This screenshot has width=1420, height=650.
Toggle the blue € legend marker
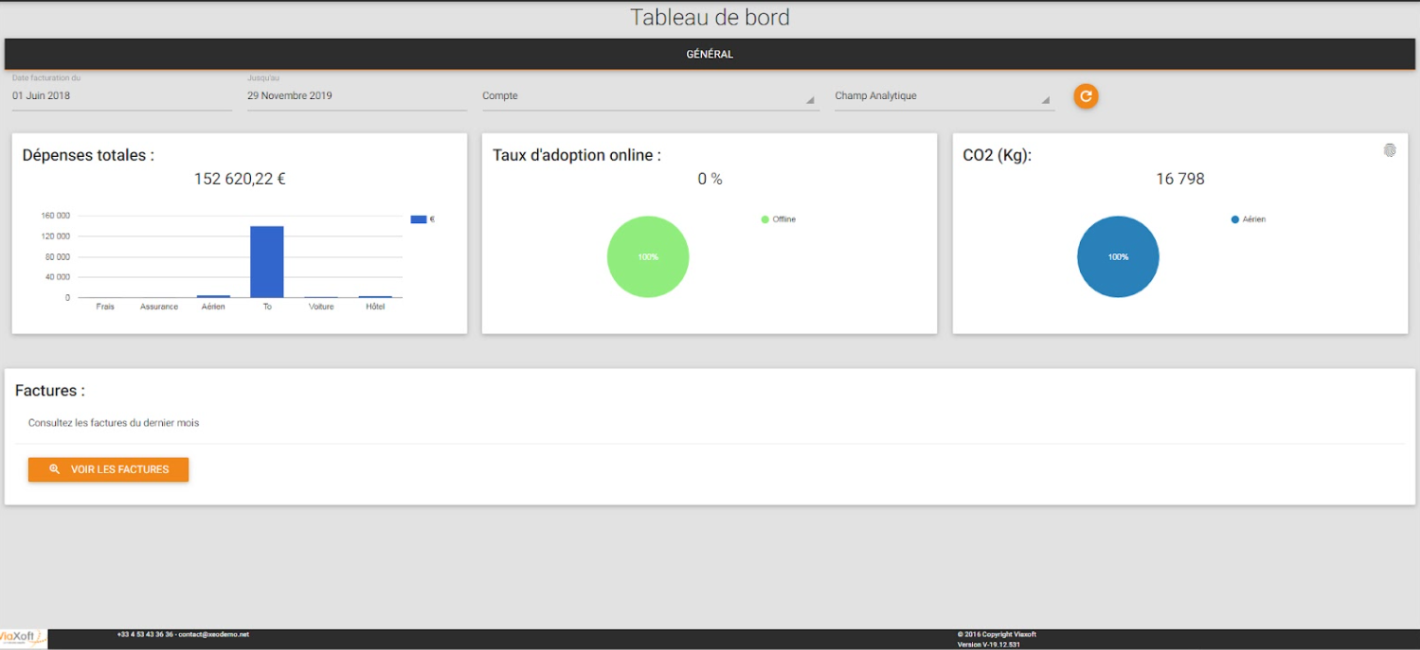tap(418, 219)
